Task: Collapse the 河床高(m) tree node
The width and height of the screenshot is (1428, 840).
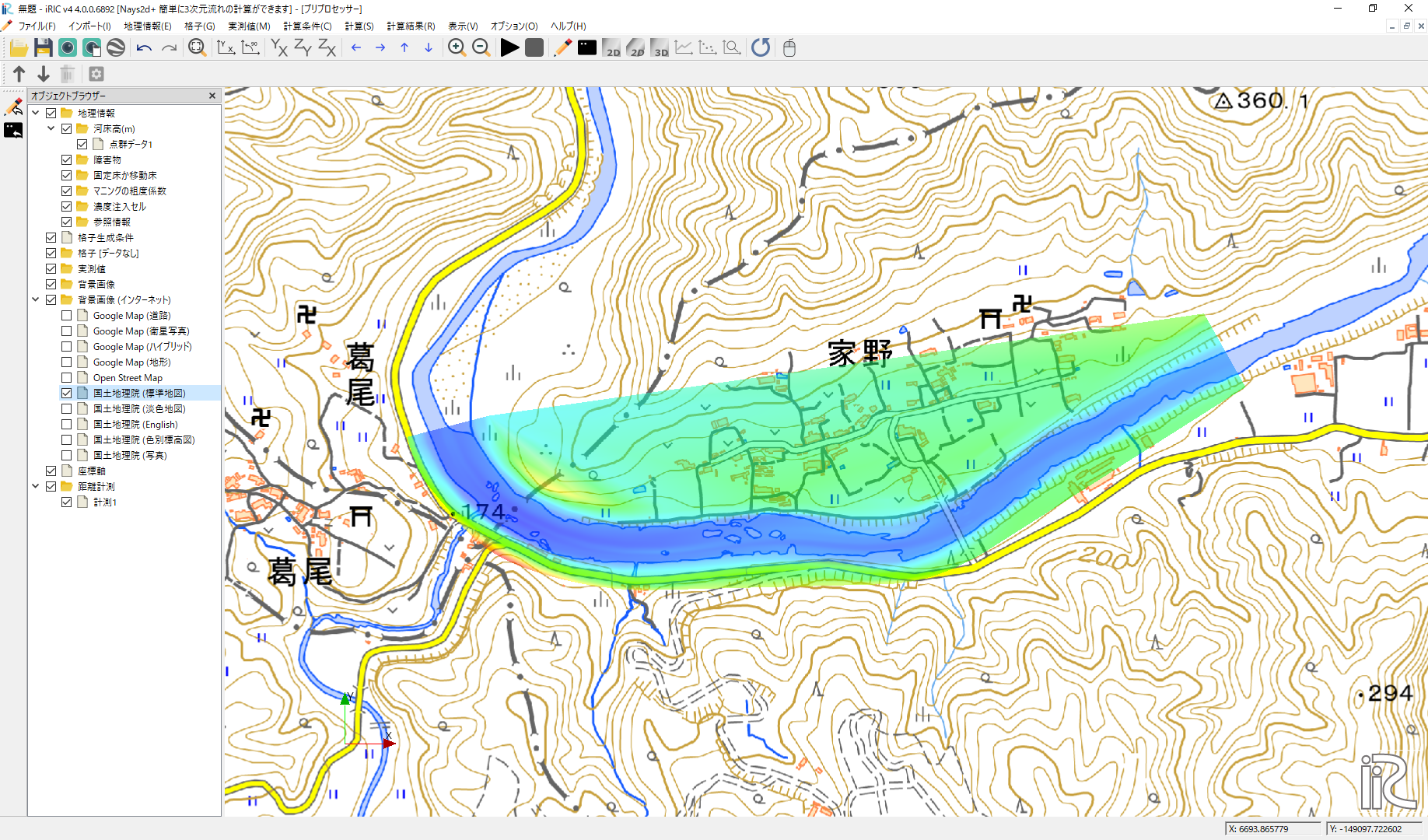Action: [x=51, y=129]
